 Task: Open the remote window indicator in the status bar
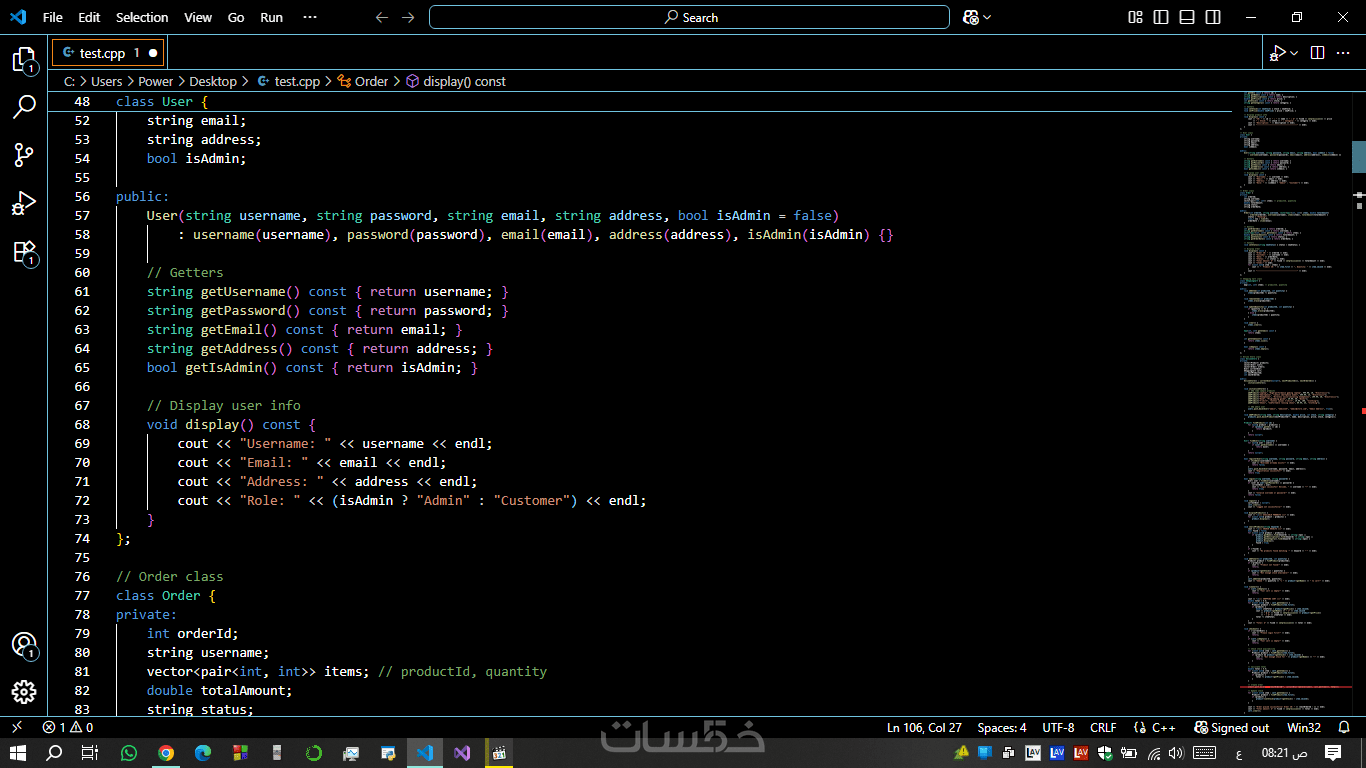coord(16,728)
